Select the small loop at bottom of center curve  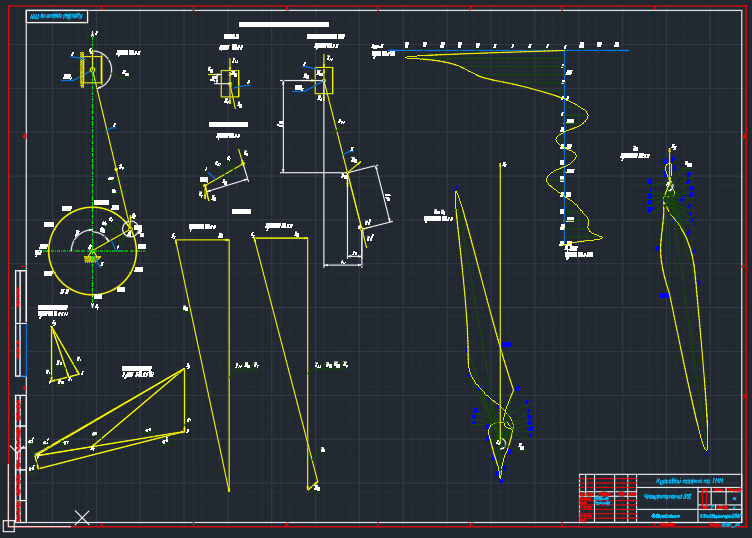point(498,433)
